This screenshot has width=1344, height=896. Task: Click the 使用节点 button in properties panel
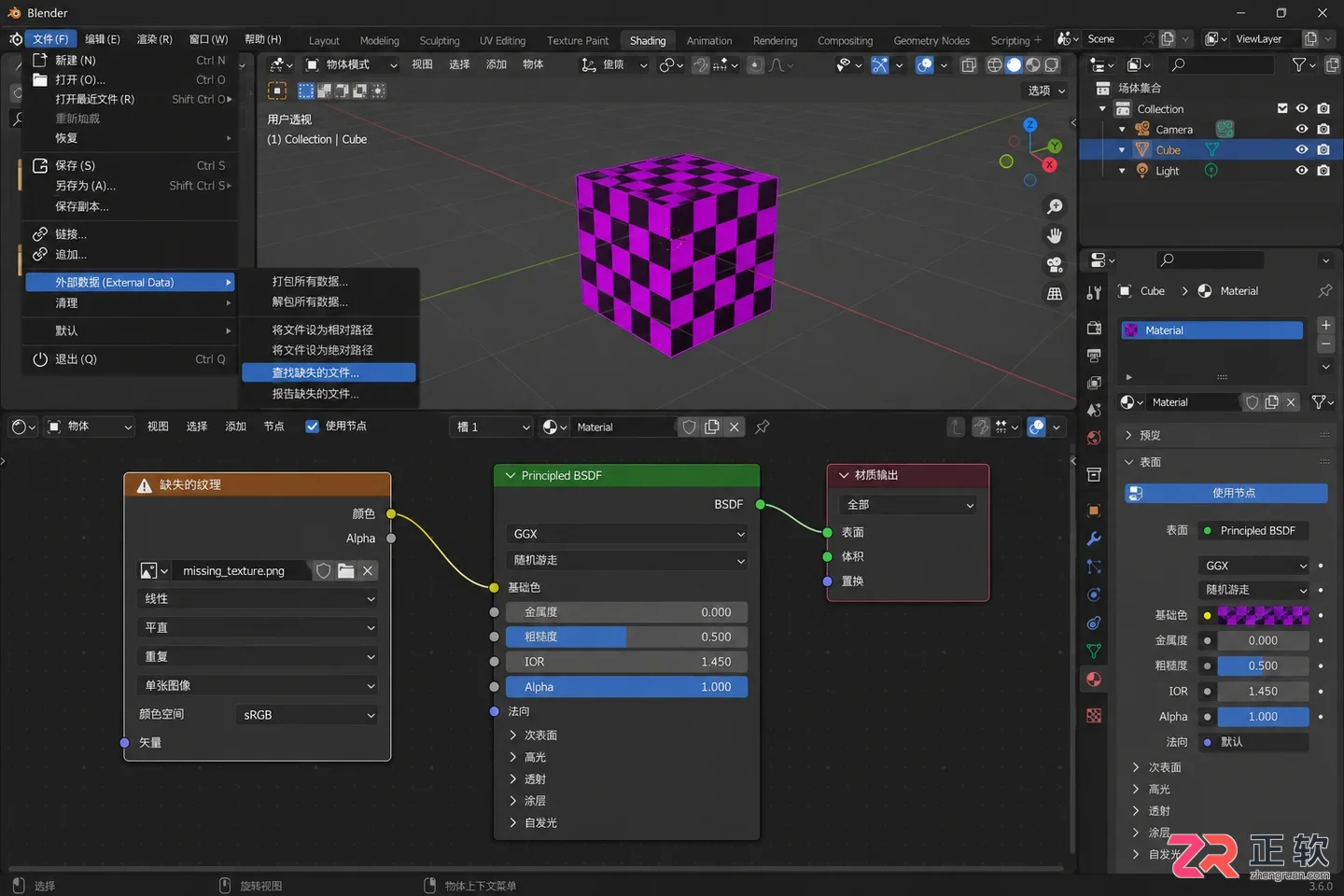pos(1225,493)
